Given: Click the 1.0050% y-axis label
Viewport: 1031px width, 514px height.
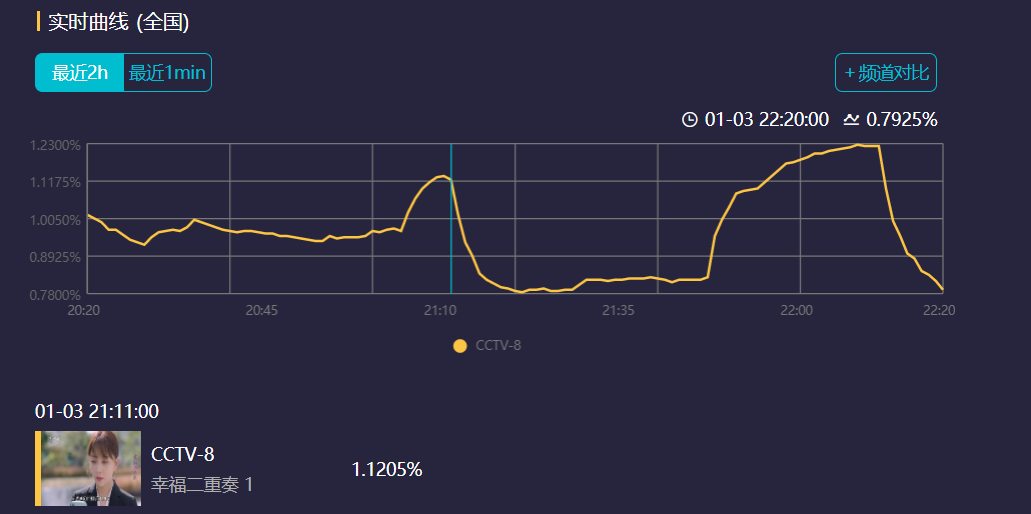Looking at the screenshot, I should 55,220.
